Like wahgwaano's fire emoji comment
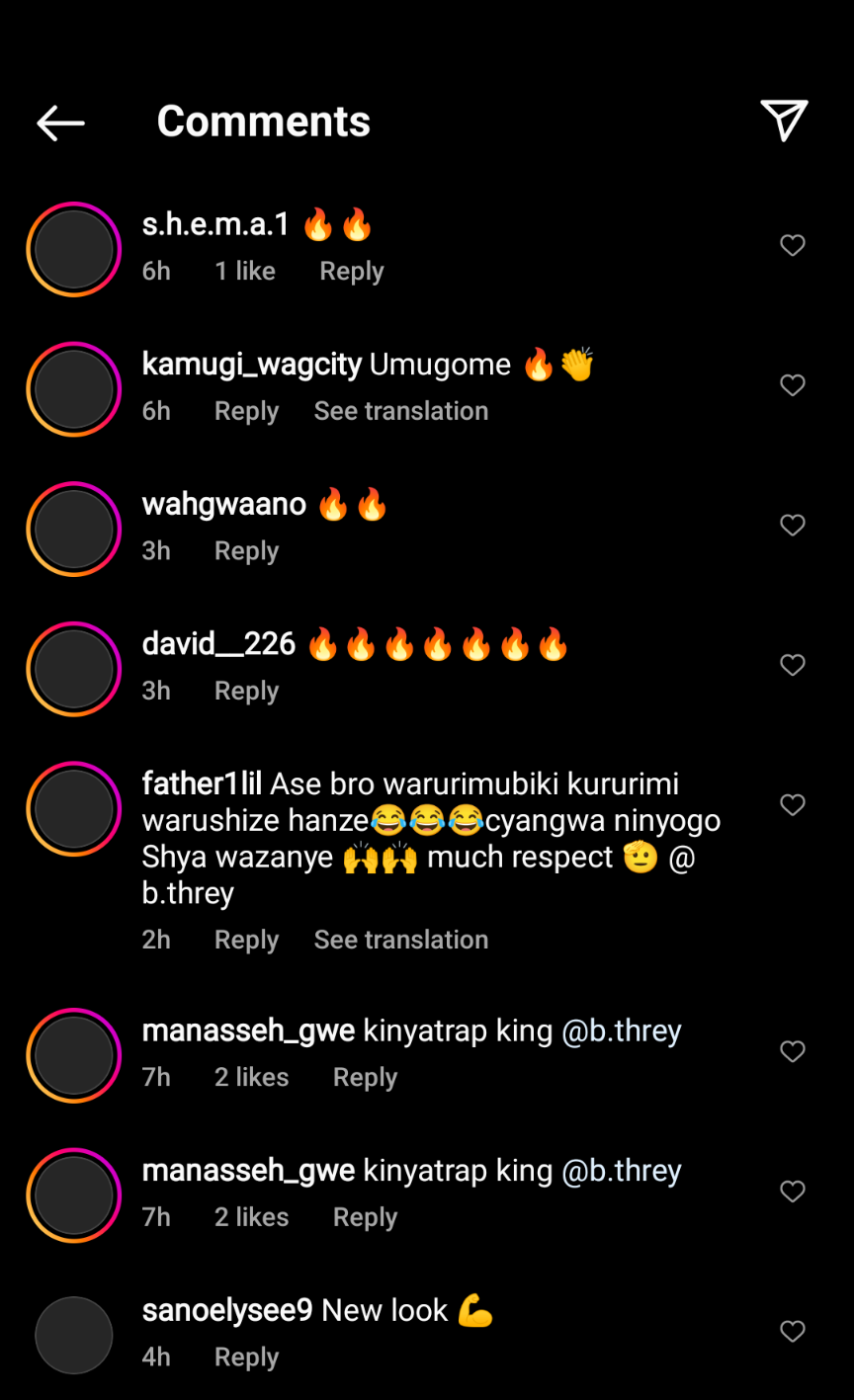Image resolution: width=854 pixels, height=1400 pixels. [x=792, y=526]
